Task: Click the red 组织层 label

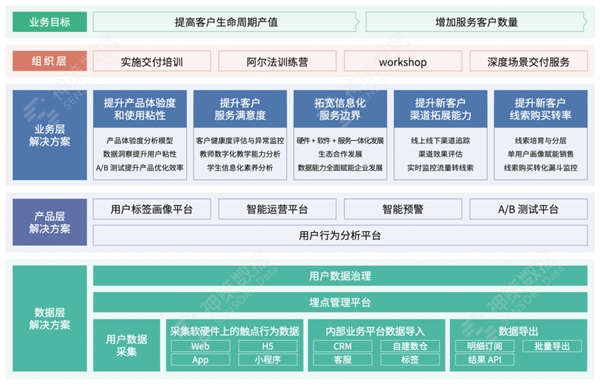Action: click(50, 61)
